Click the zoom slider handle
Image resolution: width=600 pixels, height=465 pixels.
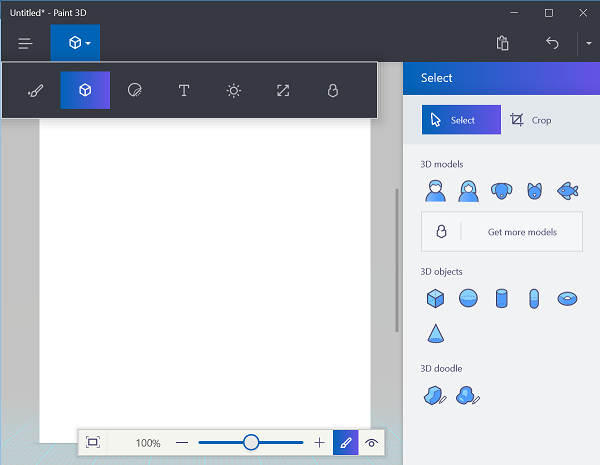pos(251,442)
